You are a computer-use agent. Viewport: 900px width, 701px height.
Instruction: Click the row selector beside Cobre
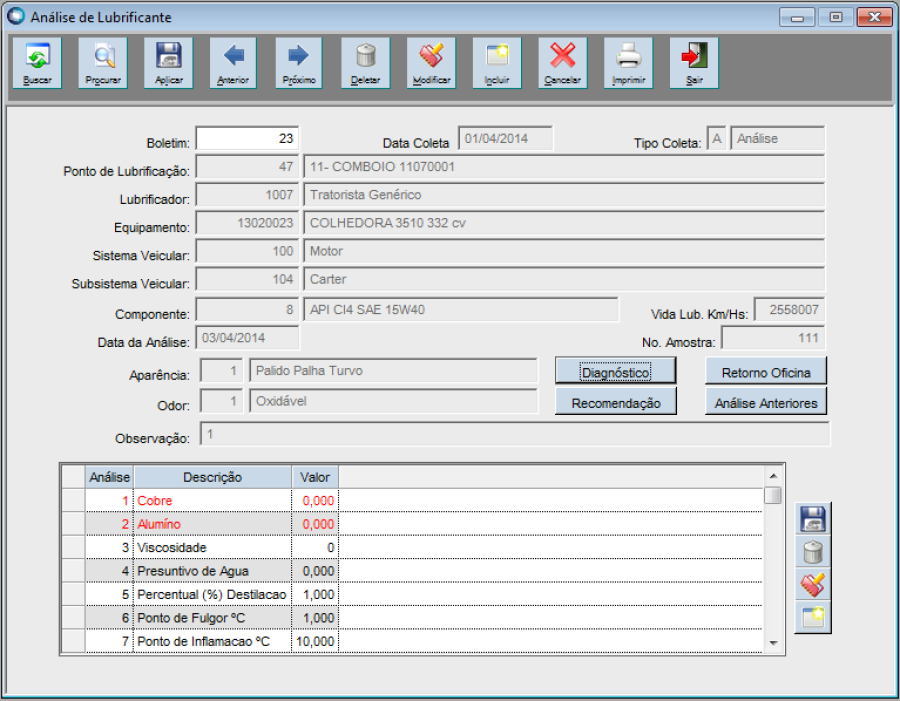[73, 500]
